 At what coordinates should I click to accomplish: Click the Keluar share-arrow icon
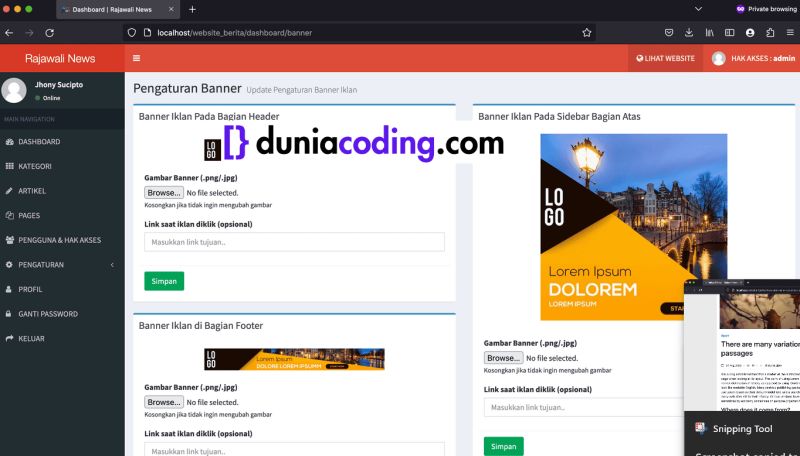(9, 339)
